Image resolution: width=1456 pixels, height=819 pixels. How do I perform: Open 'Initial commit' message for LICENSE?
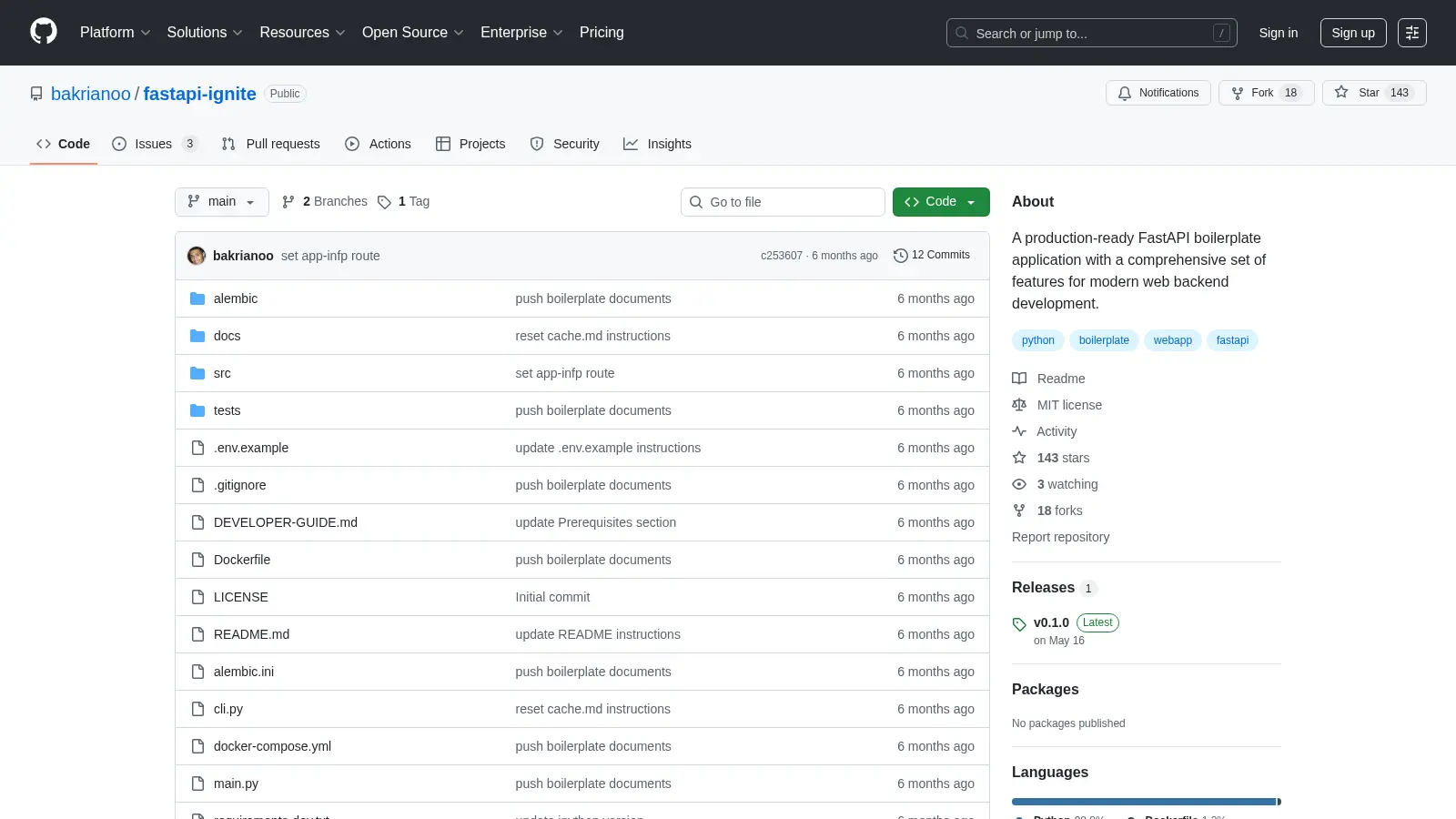552,597
